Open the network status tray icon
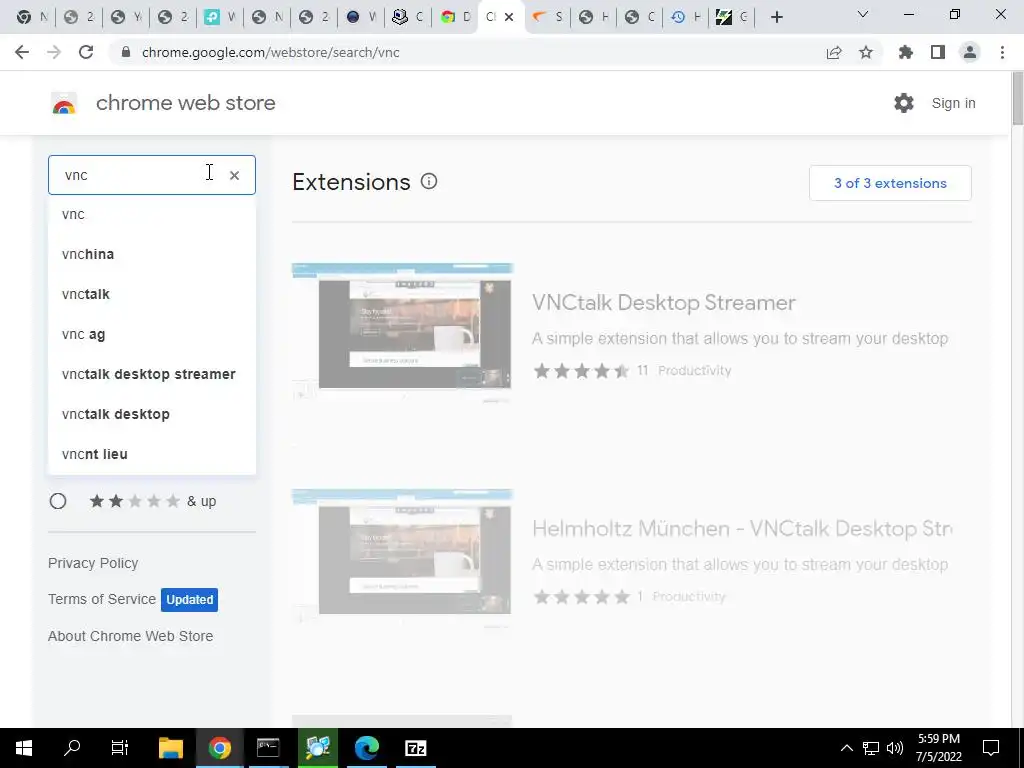Image resolution: width=1024 pixels, height=768 pixels. (871, 748)
